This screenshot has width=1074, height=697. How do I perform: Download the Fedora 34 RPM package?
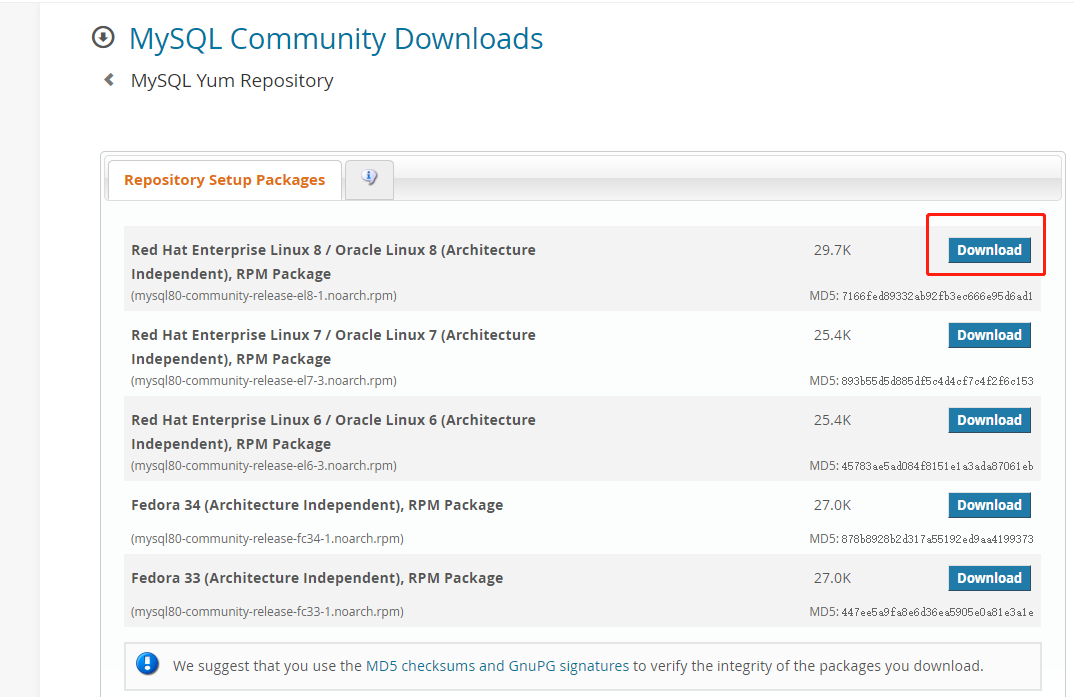[x=989, y=505]
